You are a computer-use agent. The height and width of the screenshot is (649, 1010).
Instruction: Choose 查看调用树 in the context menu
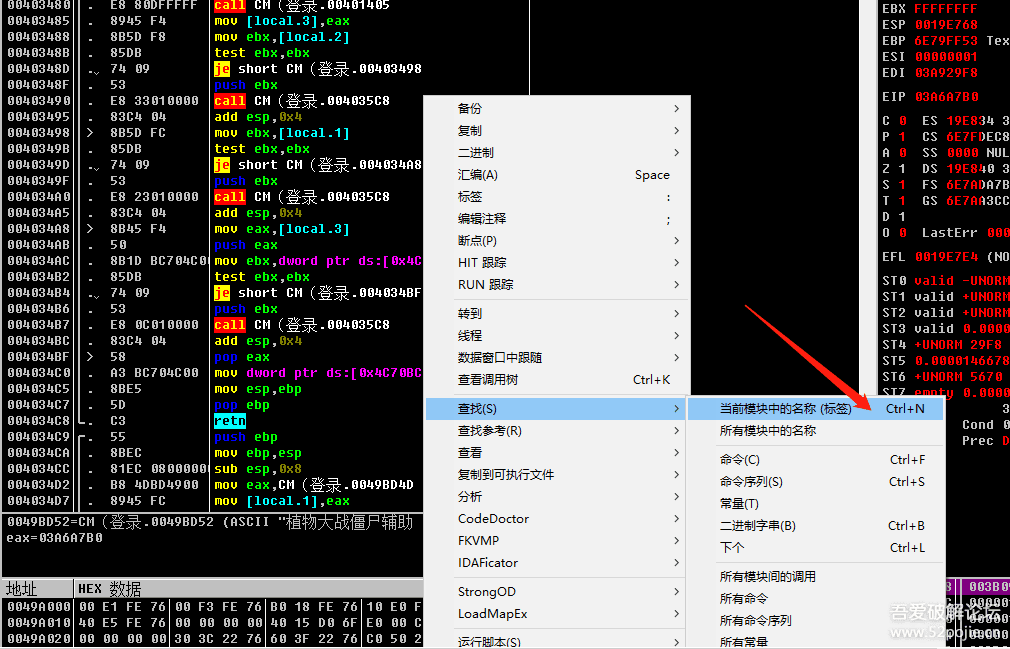[x=487, y=380]
